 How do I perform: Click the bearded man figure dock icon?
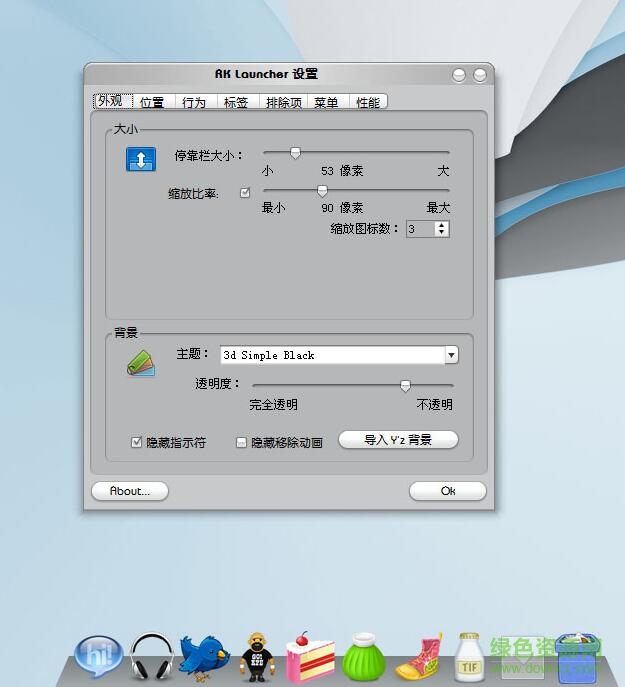[256, 657]
